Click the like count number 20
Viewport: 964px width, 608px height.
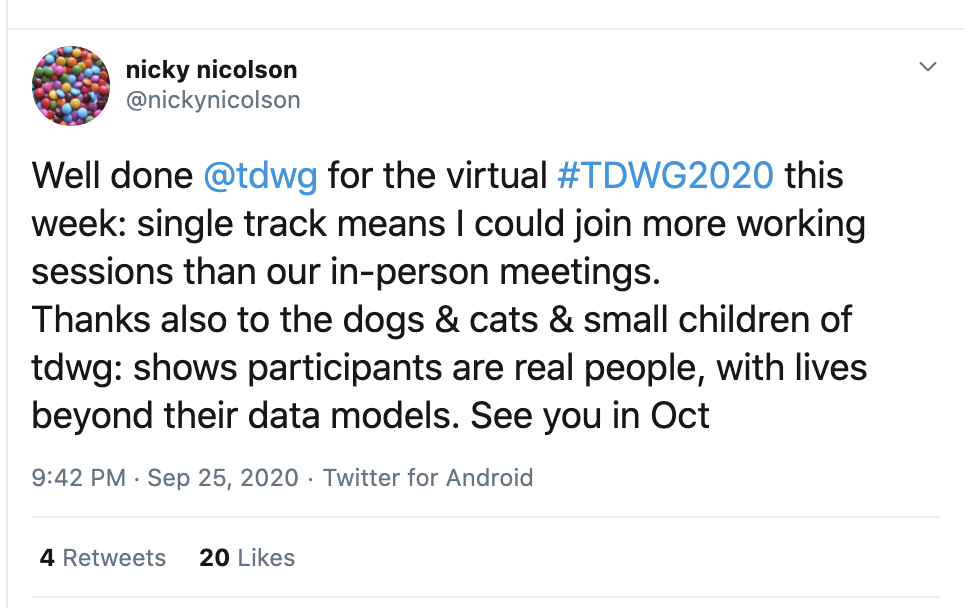click(214, 558)
